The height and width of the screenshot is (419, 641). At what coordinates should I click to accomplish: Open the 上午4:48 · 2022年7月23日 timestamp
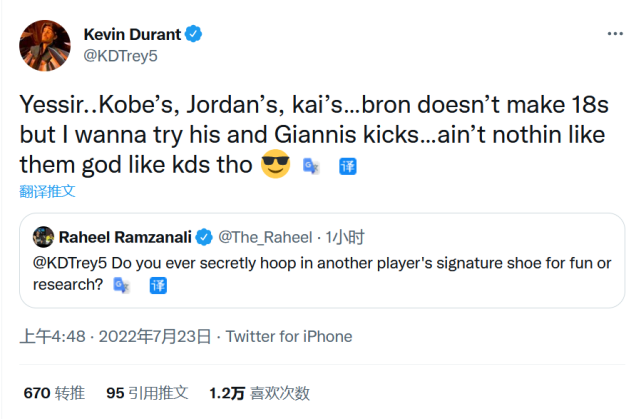pyautogui.click(x=116, y=336)
